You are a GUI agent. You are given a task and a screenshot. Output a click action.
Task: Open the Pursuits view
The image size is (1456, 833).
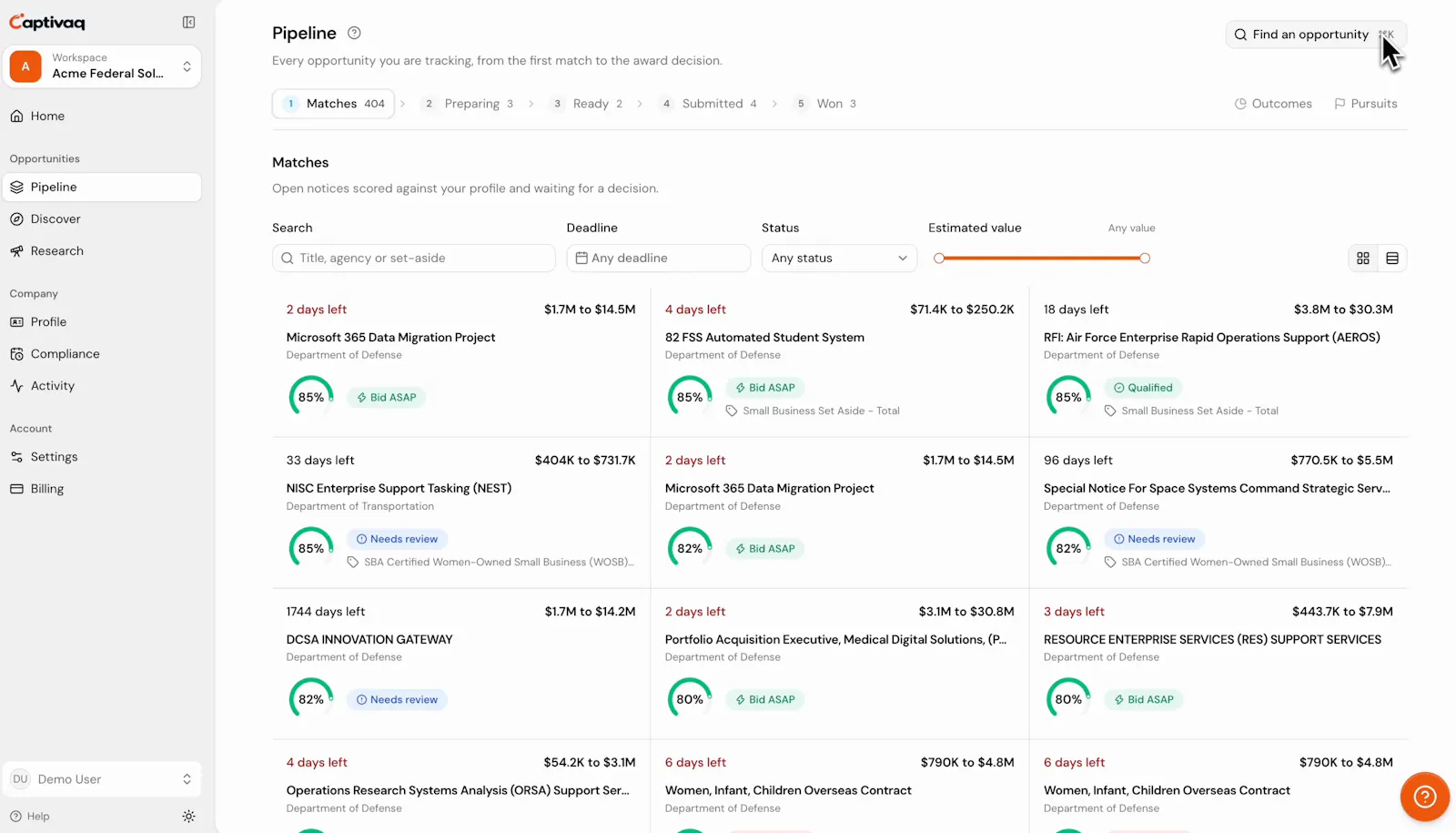tap(1365, 104)
